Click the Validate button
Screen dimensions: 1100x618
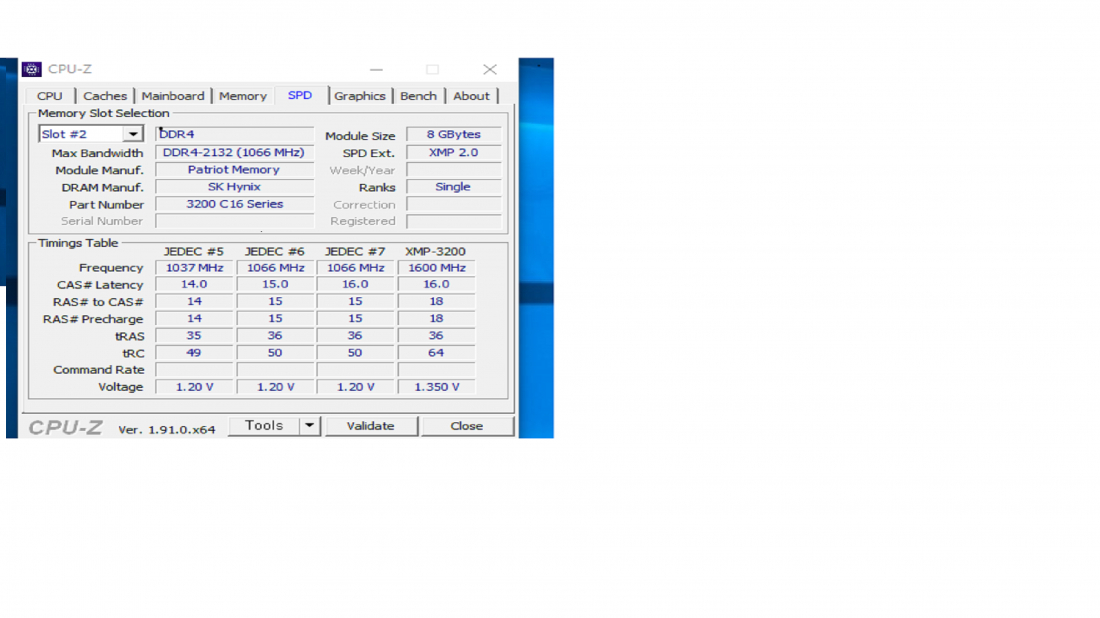point(370,426)
